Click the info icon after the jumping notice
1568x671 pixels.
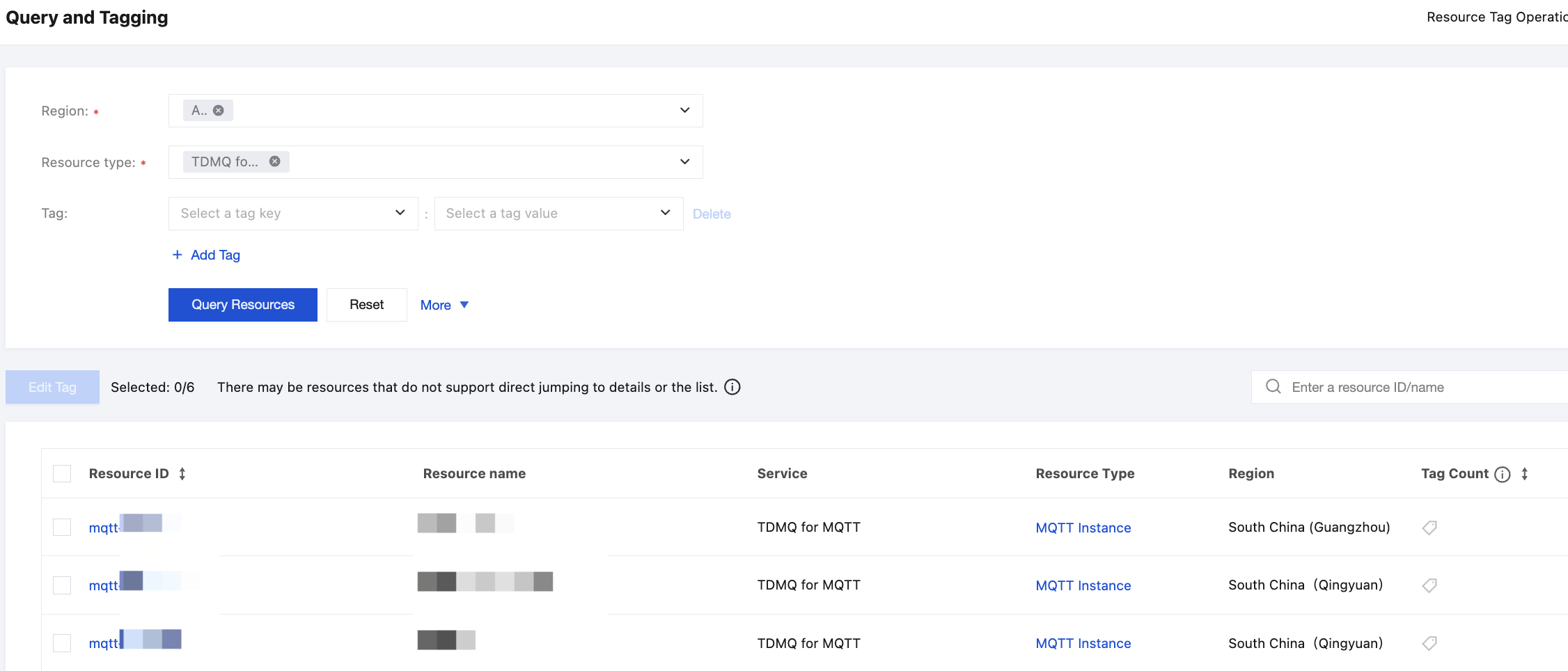tap(732, 387)
